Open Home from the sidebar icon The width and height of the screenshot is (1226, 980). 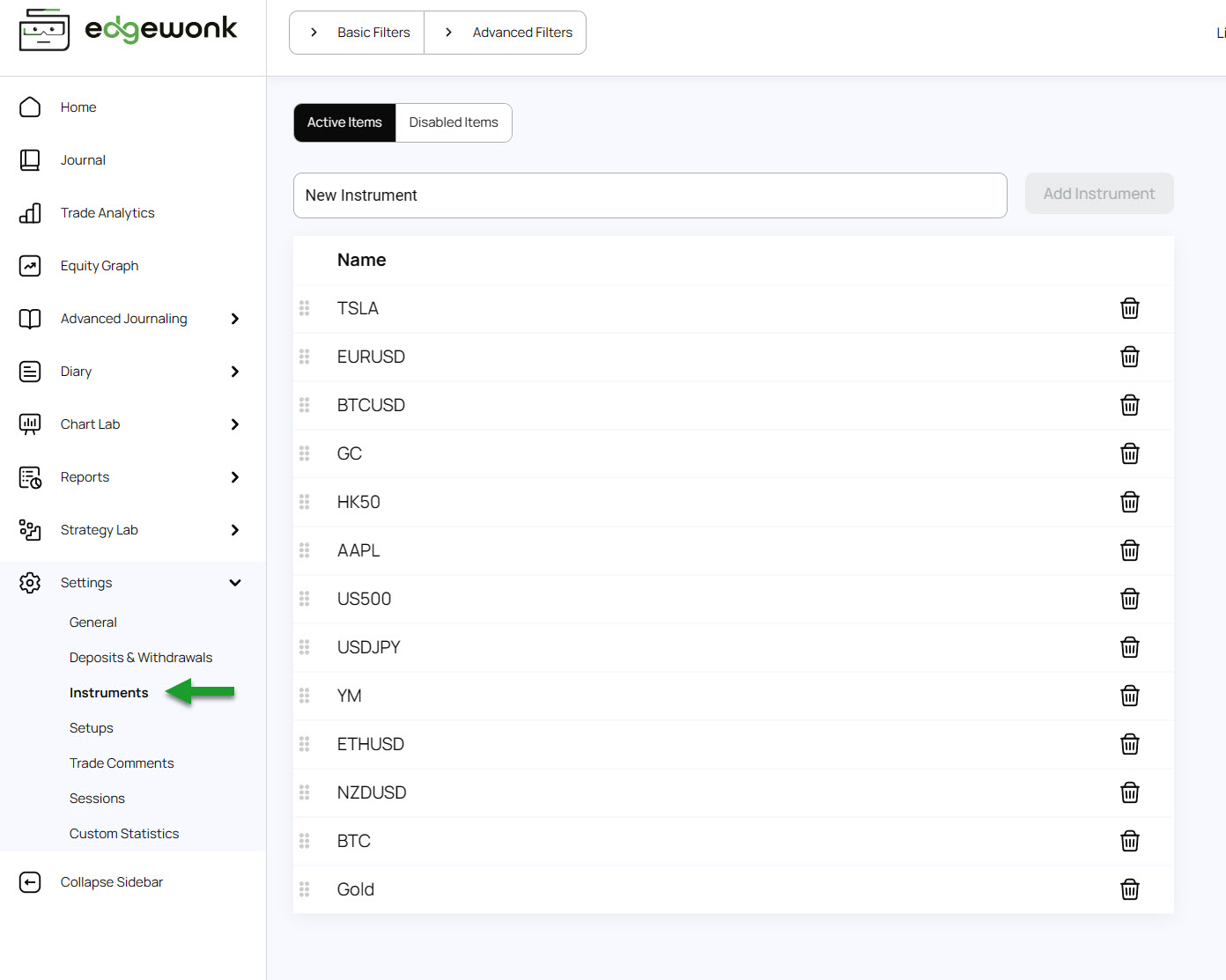click(x=30, y=107)
